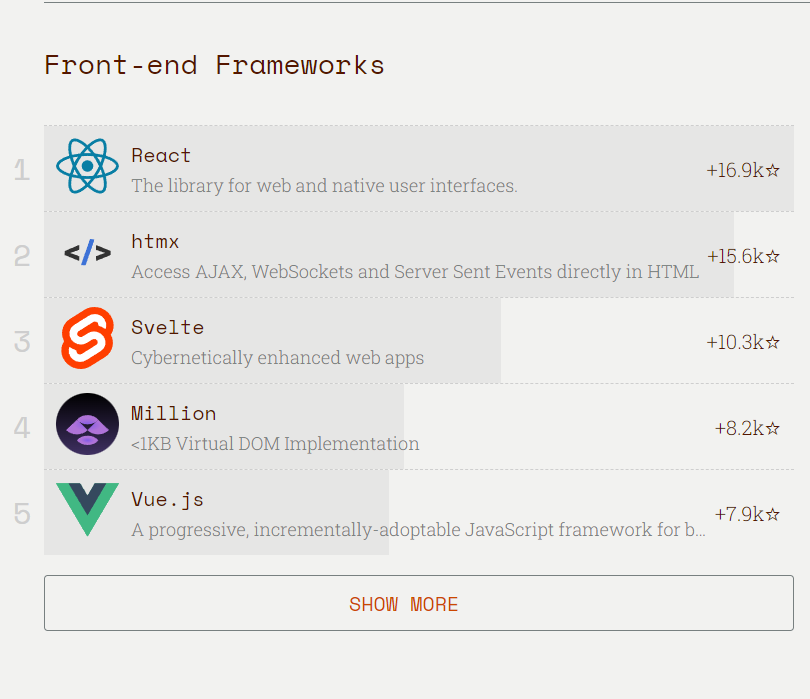810x699 pixels.
Task: Click the htmx code-bracket logo
Action: coord(87,253)
